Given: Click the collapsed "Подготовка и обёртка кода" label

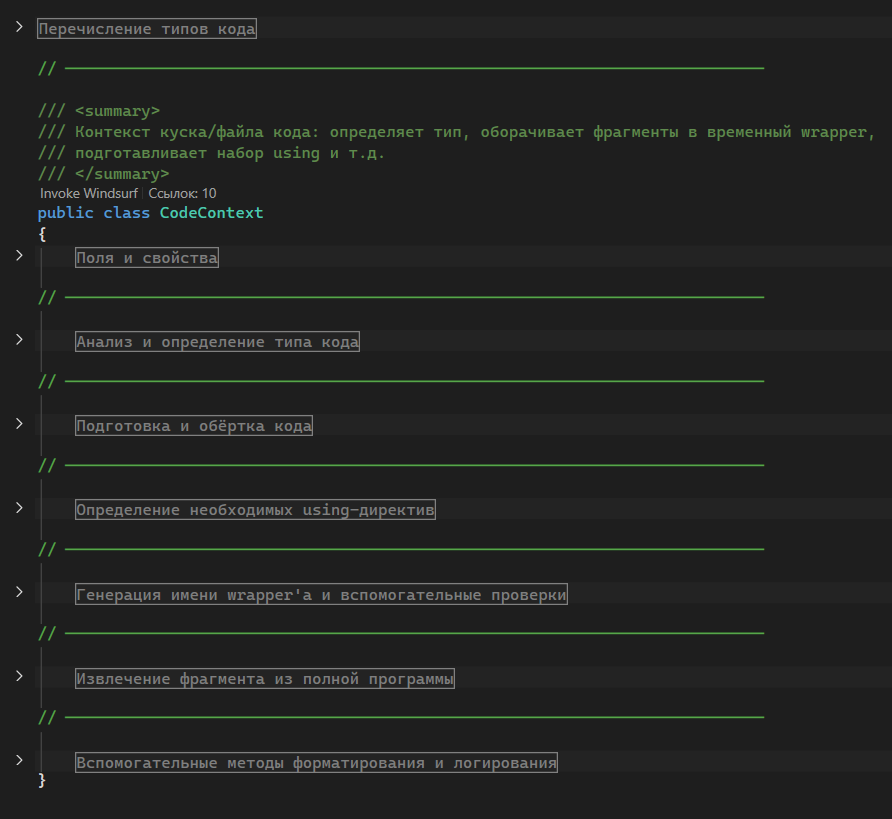Looking at the screenshot, I should (x=194, y=426).
